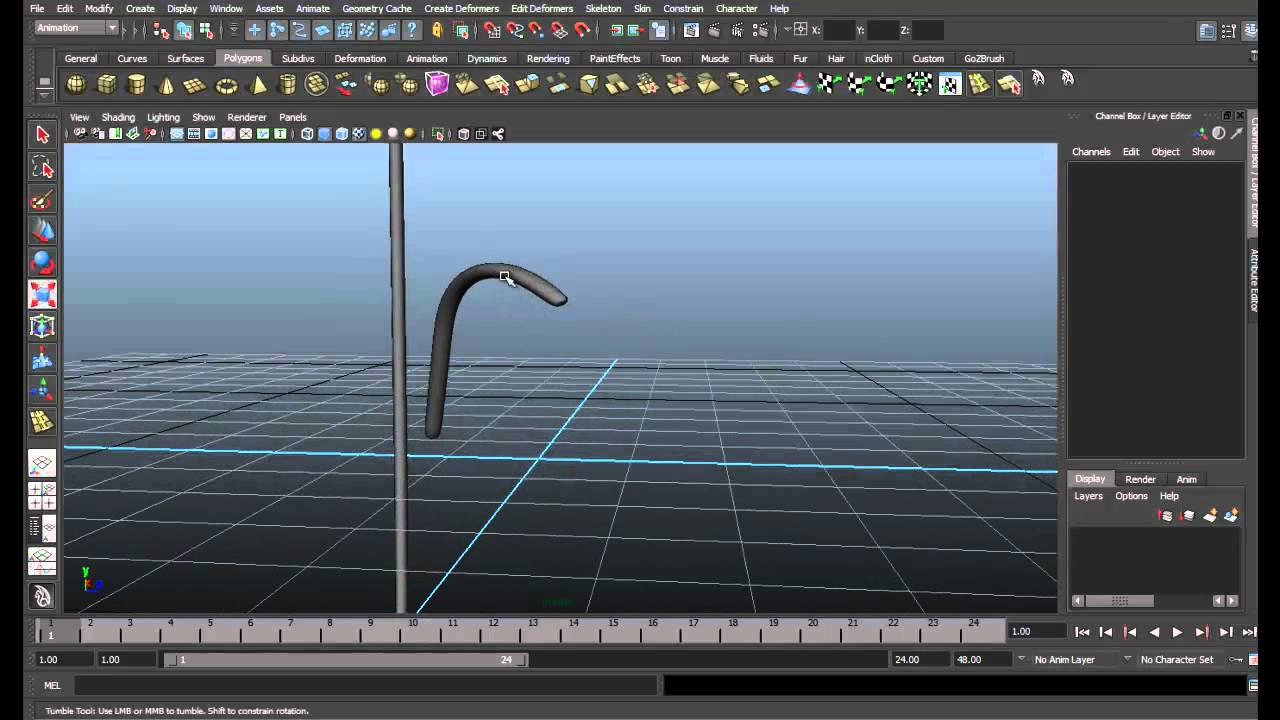Click the playback end time field 24.00
1280x720 pixels.
pos(920,659)
